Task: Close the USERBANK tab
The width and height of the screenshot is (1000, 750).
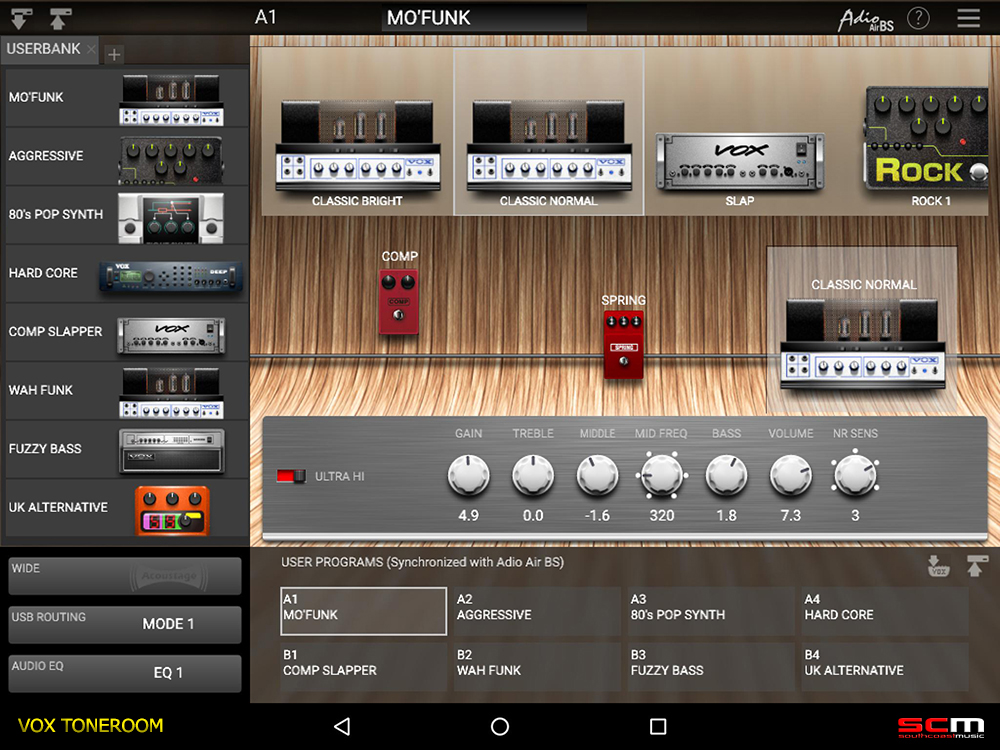Action: point(91,49)
